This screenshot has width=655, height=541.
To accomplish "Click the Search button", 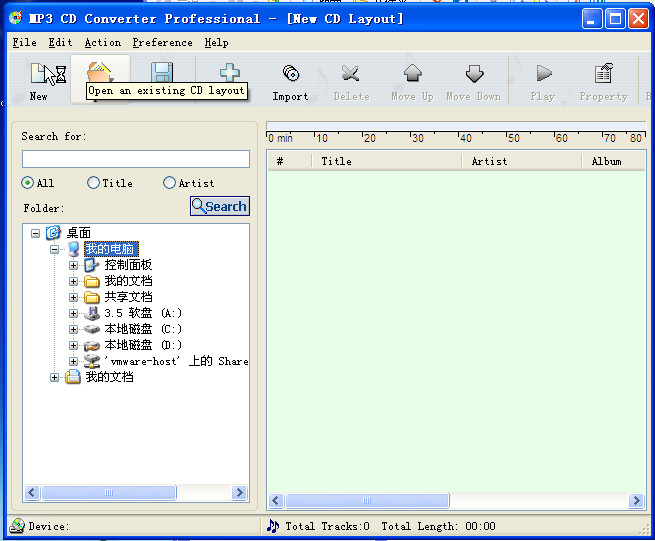I will tap(220, 206).
